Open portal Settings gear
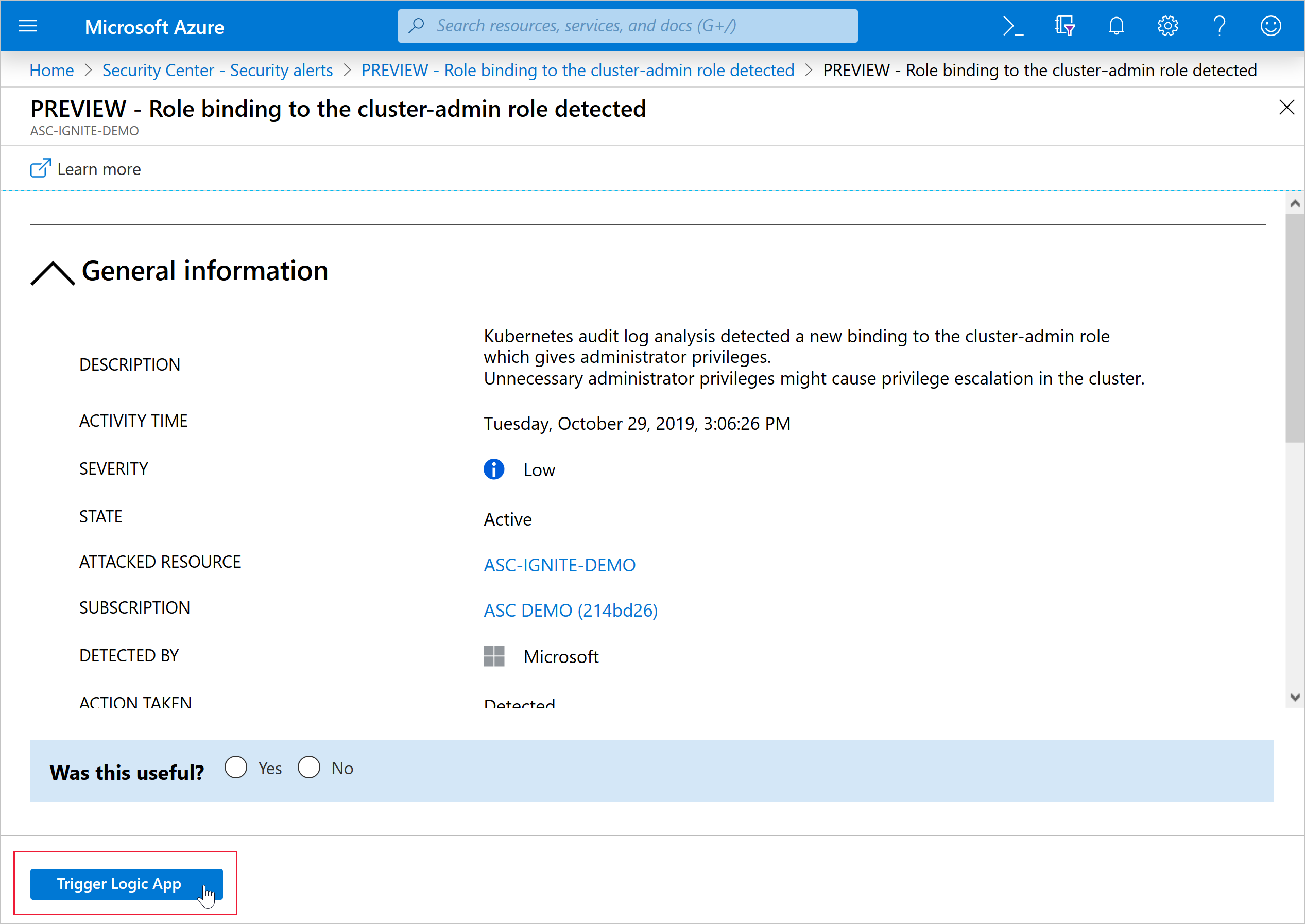1305x924 pixels. coord(1167,26)
